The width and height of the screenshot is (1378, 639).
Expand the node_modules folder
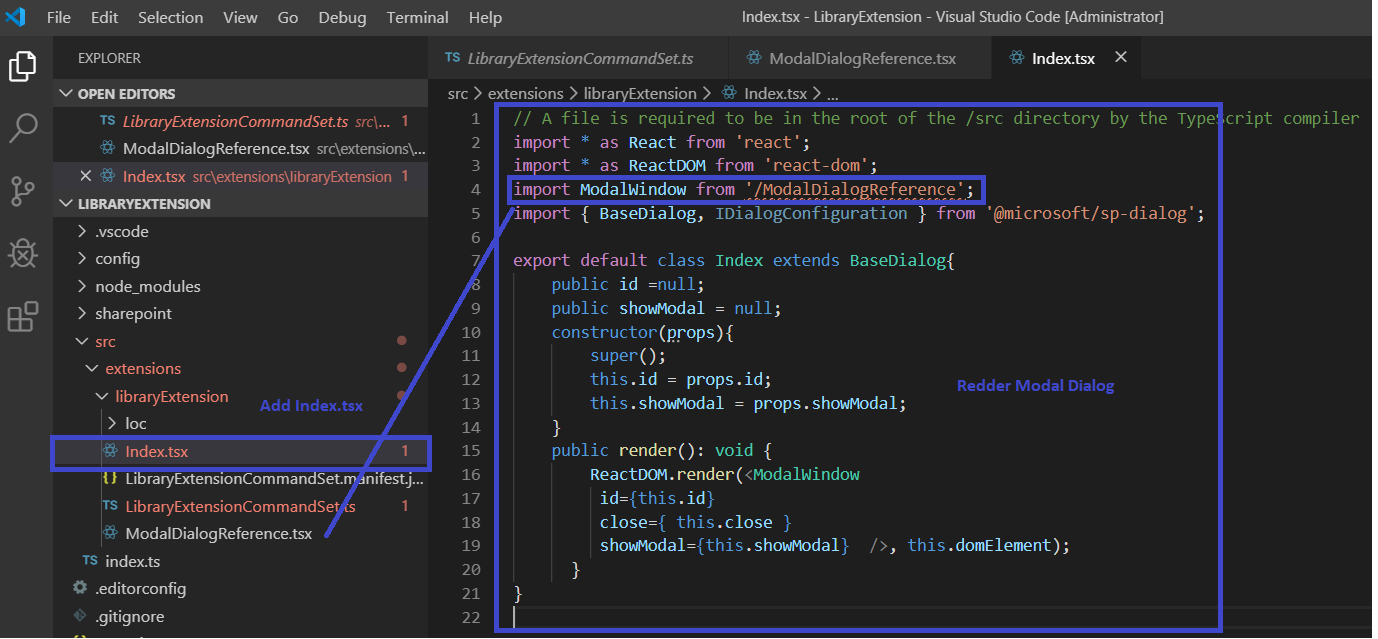click(x=240, y=286)
